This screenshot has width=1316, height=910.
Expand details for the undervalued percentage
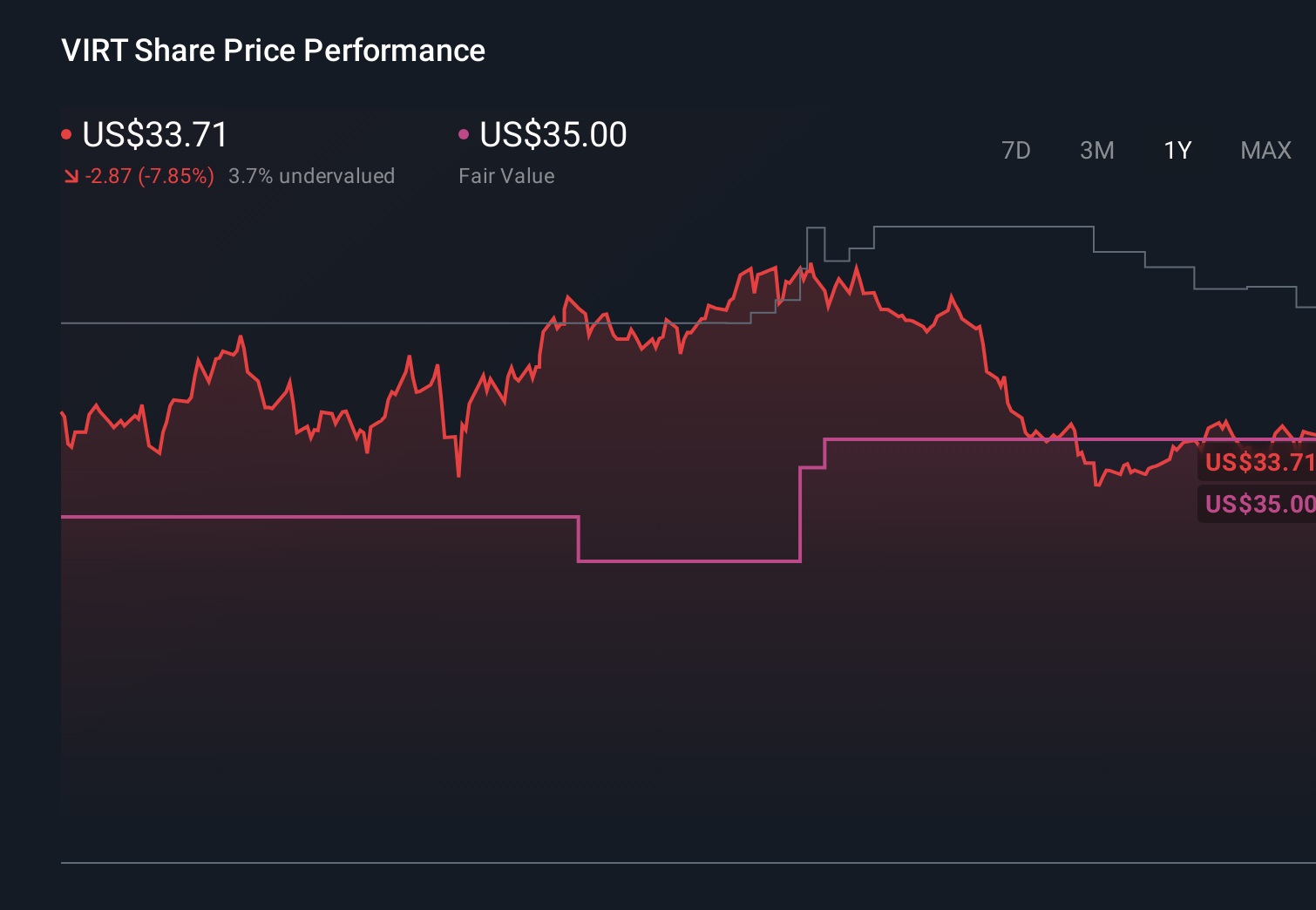coord(311,175)
